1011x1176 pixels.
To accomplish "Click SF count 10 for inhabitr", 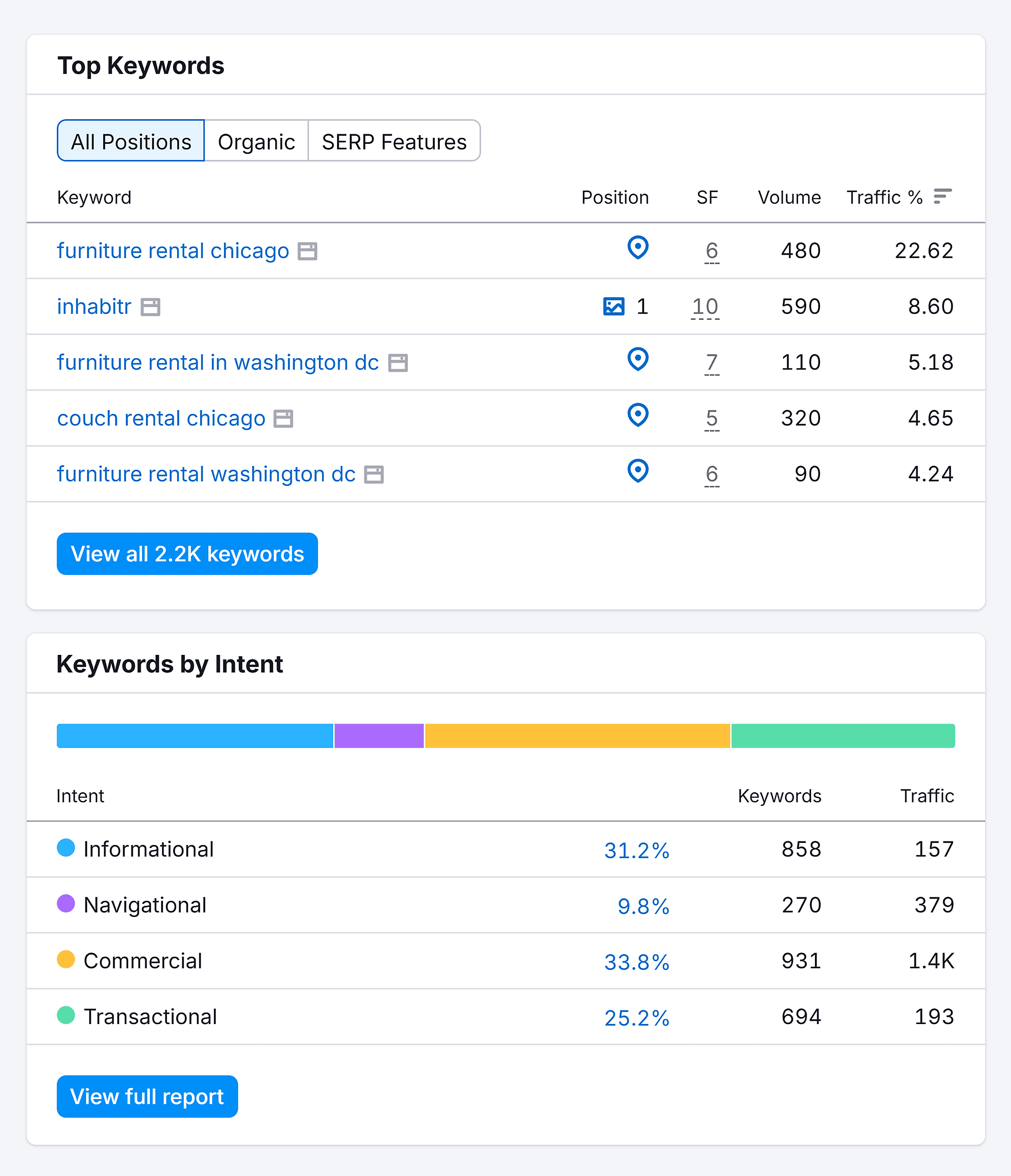I will [x=705, y=306].
